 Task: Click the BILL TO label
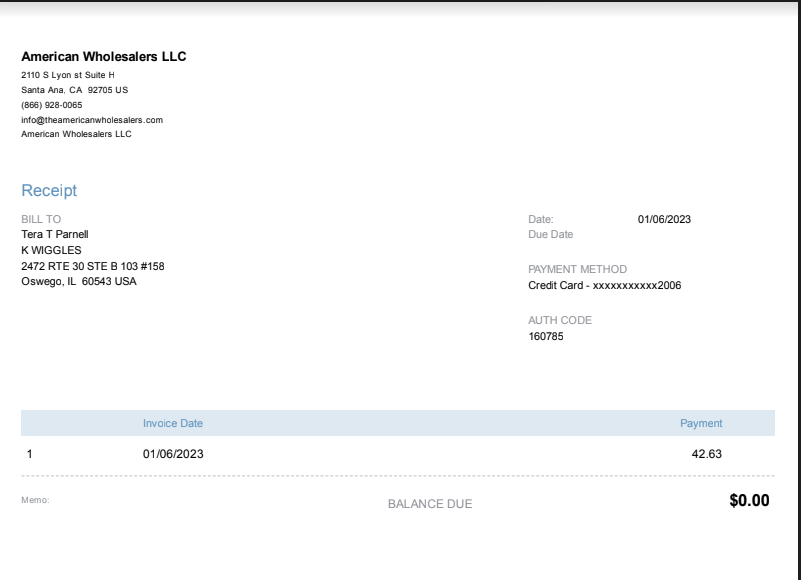(x=41, y=219)
